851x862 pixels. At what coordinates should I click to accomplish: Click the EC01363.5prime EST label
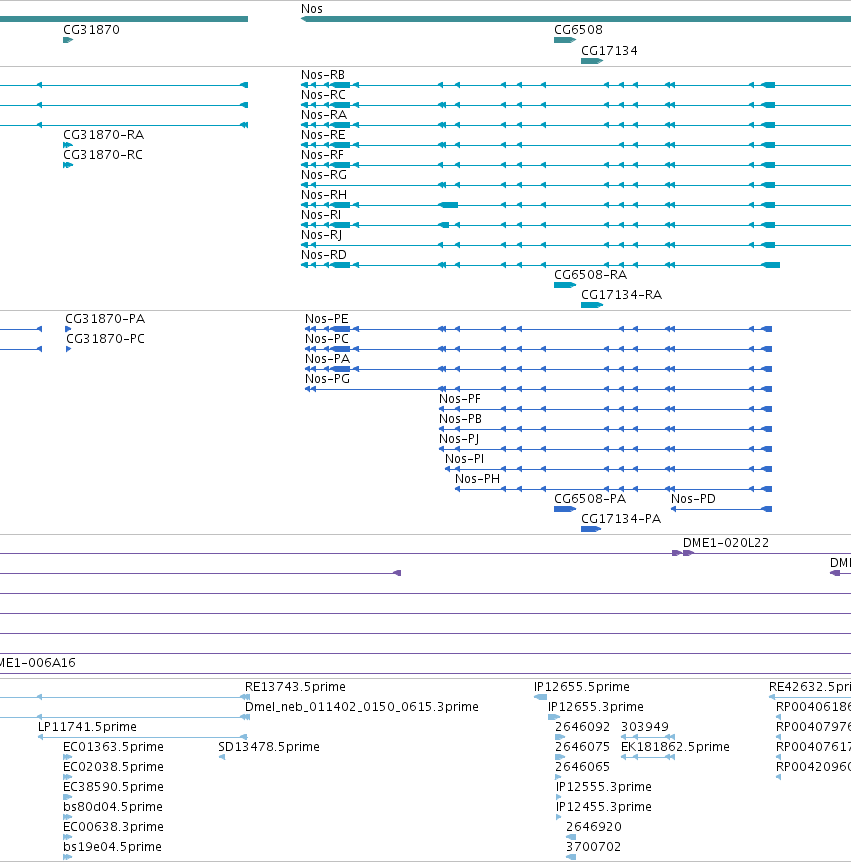(x=113, y=747)
